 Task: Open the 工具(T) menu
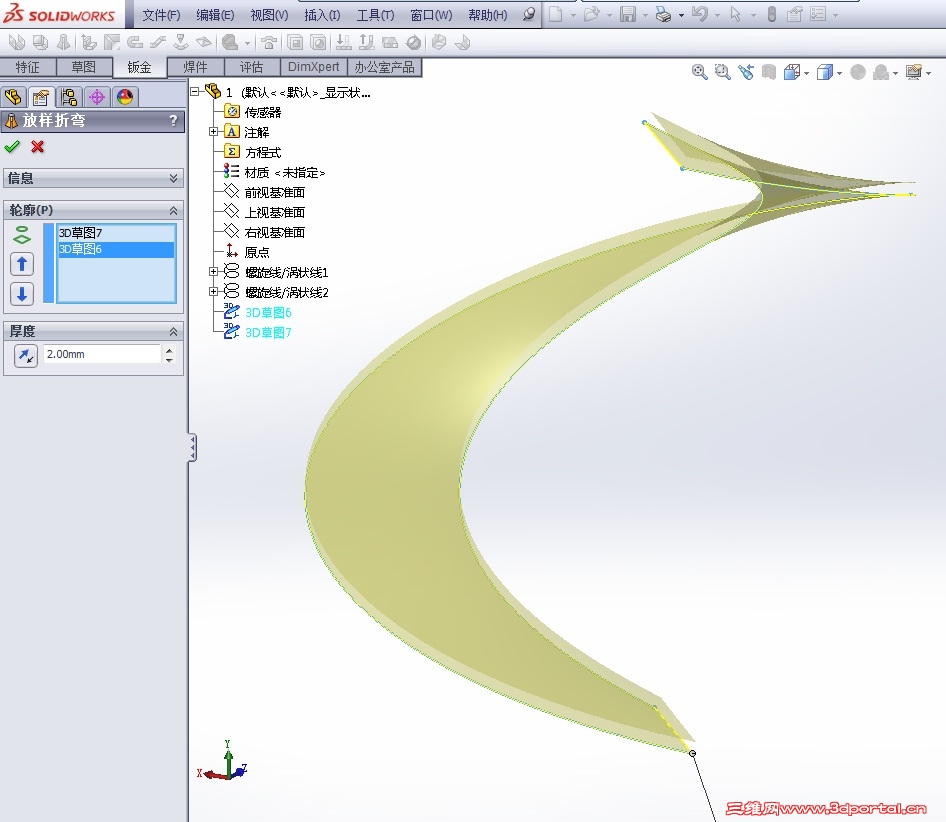point(375,15)
